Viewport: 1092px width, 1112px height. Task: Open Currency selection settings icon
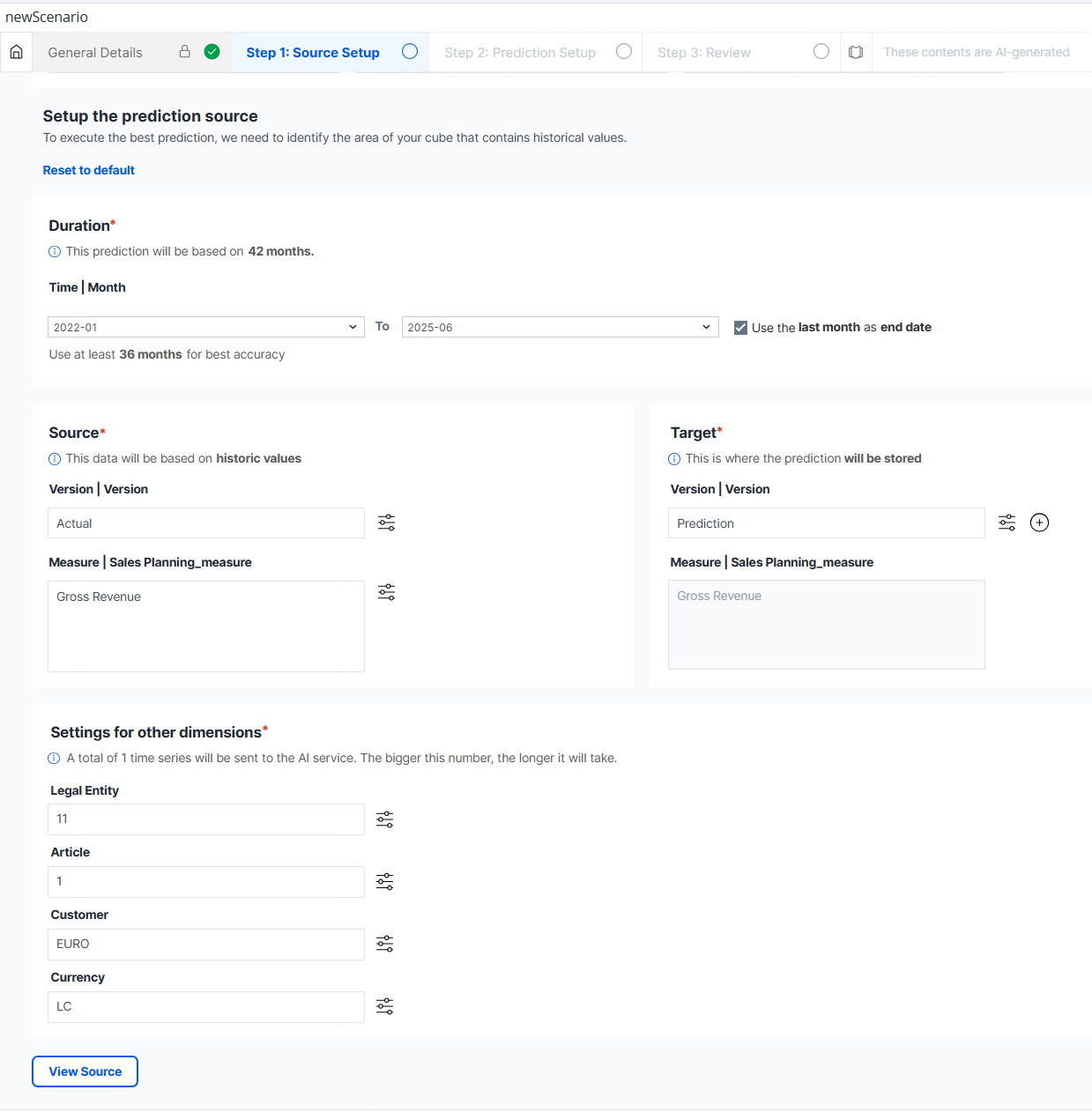point(384,1007)
